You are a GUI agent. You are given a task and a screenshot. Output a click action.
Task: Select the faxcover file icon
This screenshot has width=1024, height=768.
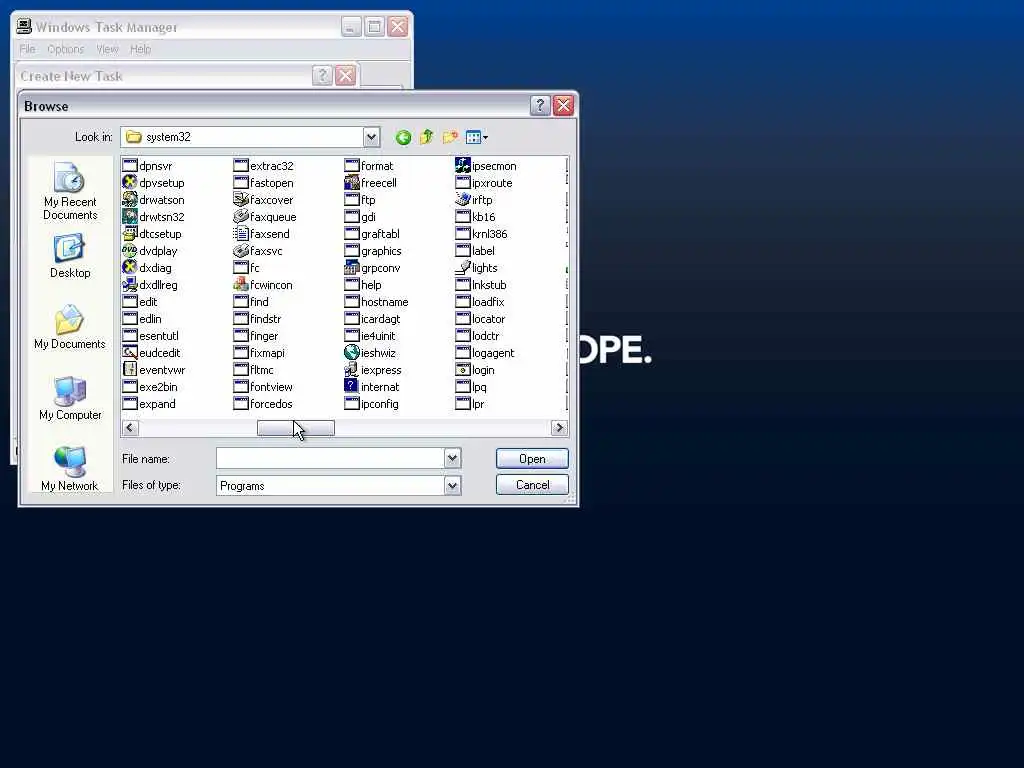[x=241, y=200]
